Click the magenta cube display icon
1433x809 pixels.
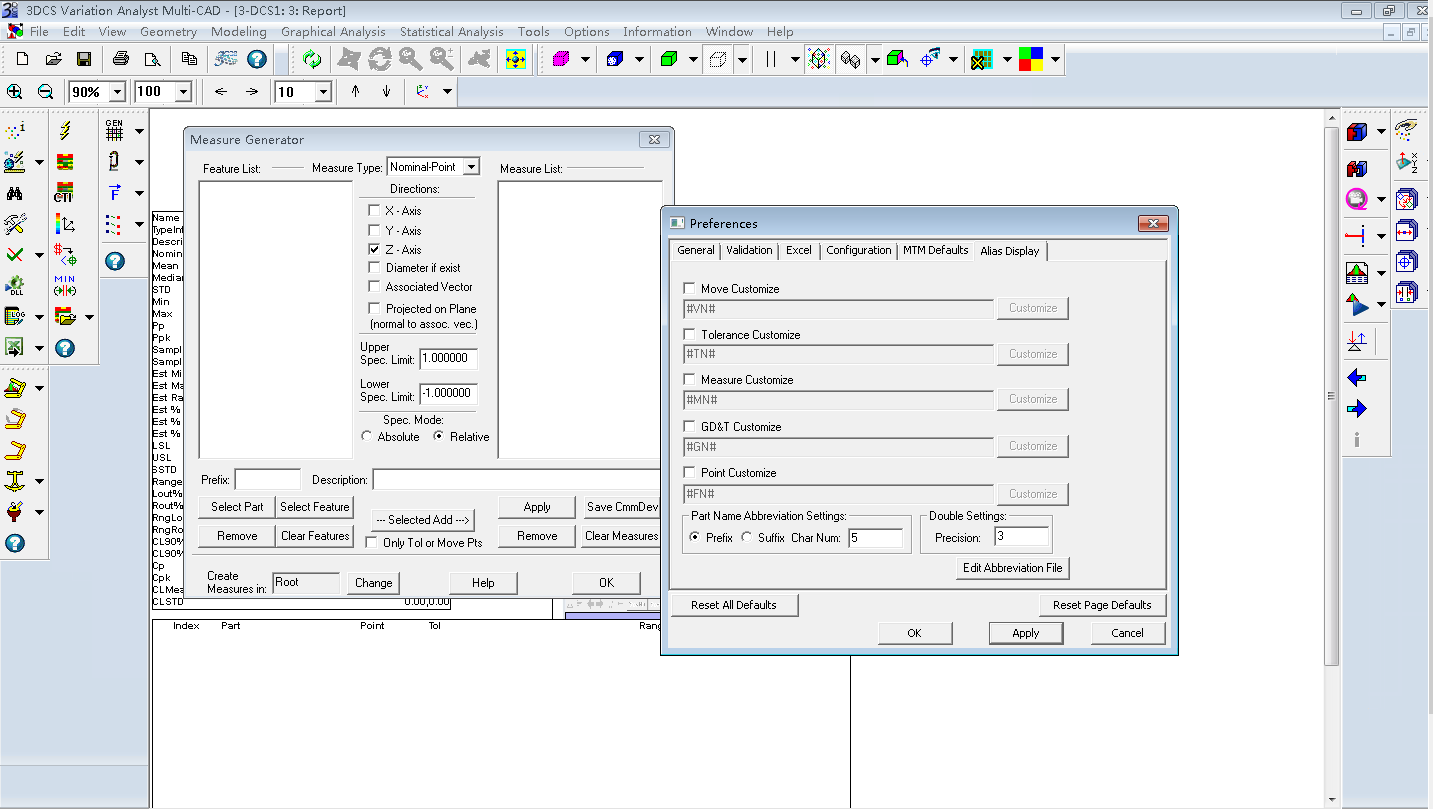click(560, 59)
